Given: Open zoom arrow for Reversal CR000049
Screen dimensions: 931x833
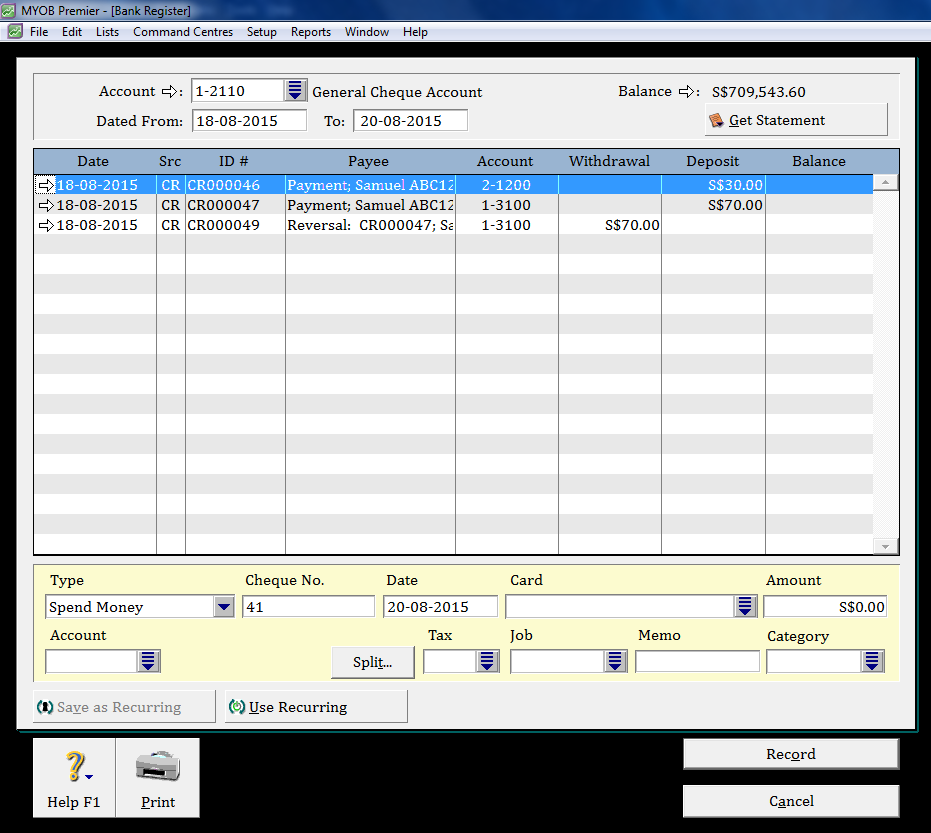Looking at the screenshot, I should click(x=46, y=225).
